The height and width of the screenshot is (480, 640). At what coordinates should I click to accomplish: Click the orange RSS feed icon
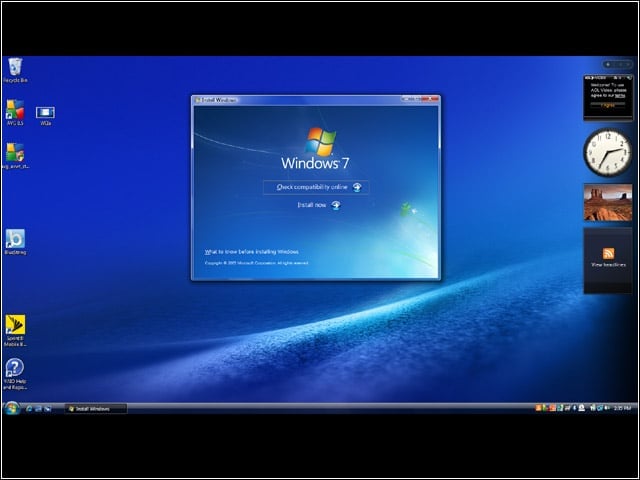tap(608, 253)
